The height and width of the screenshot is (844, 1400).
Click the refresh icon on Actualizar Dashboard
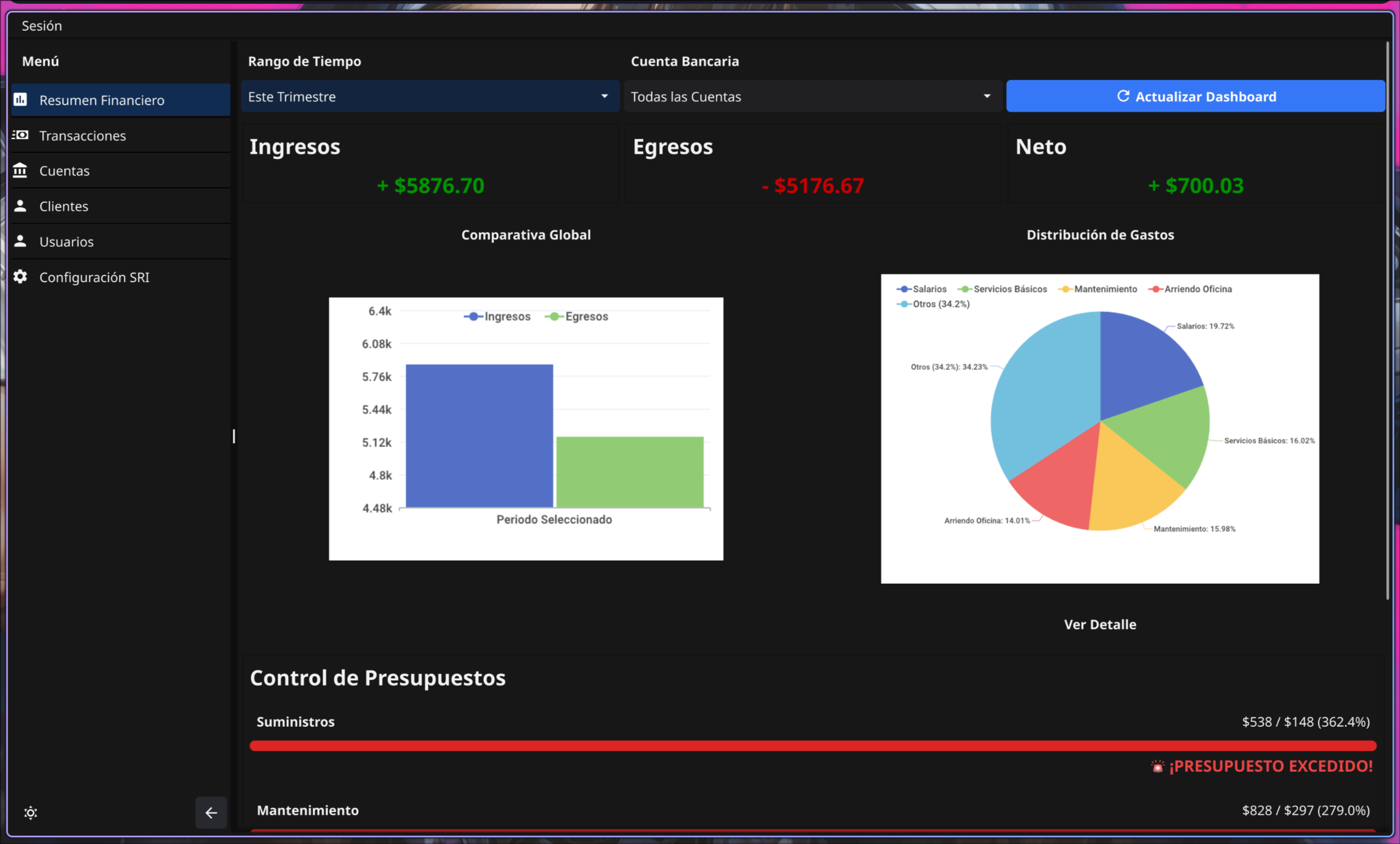[1124, 96]
